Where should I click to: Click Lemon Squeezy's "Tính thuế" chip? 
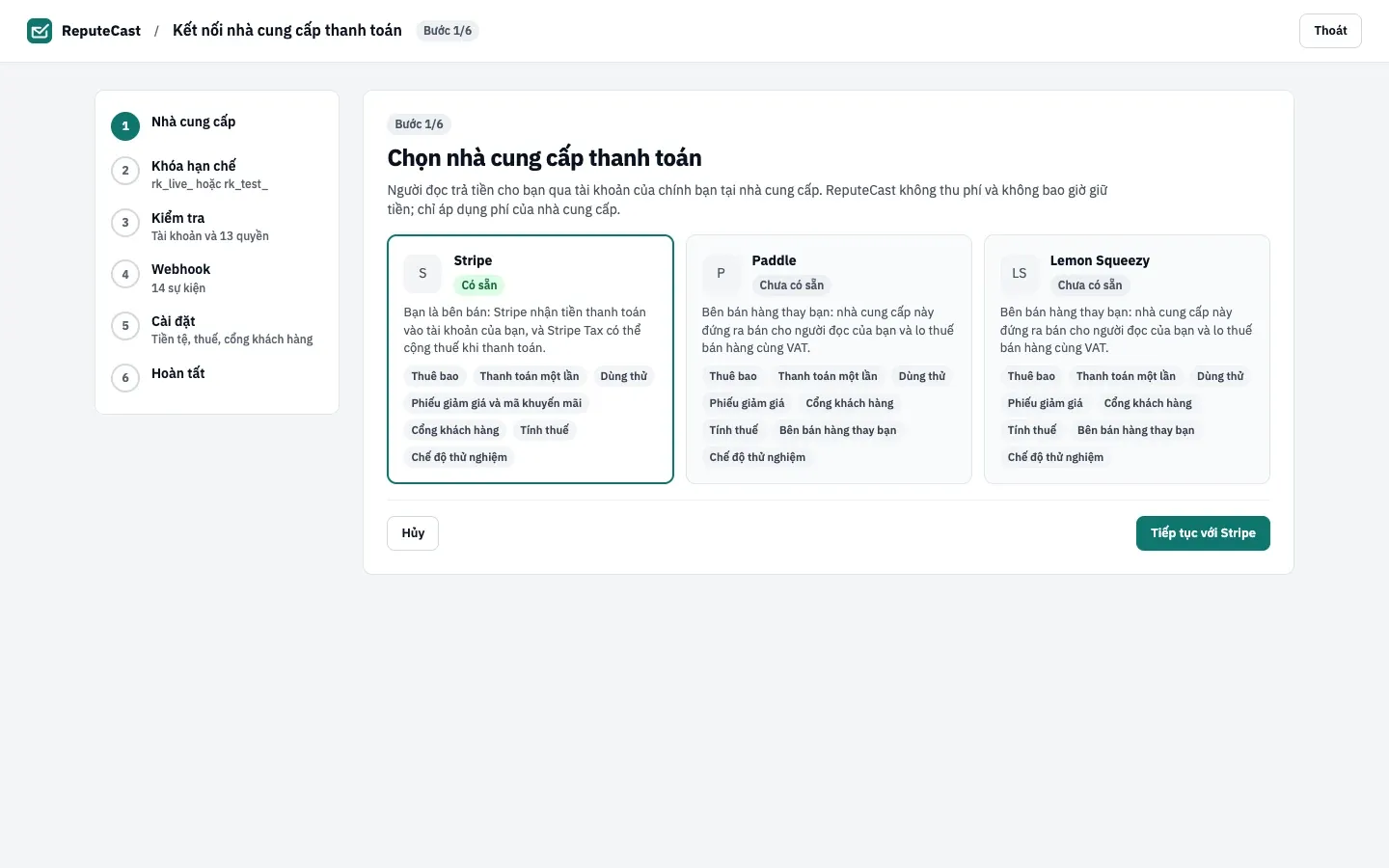[x=1032, y=430]
